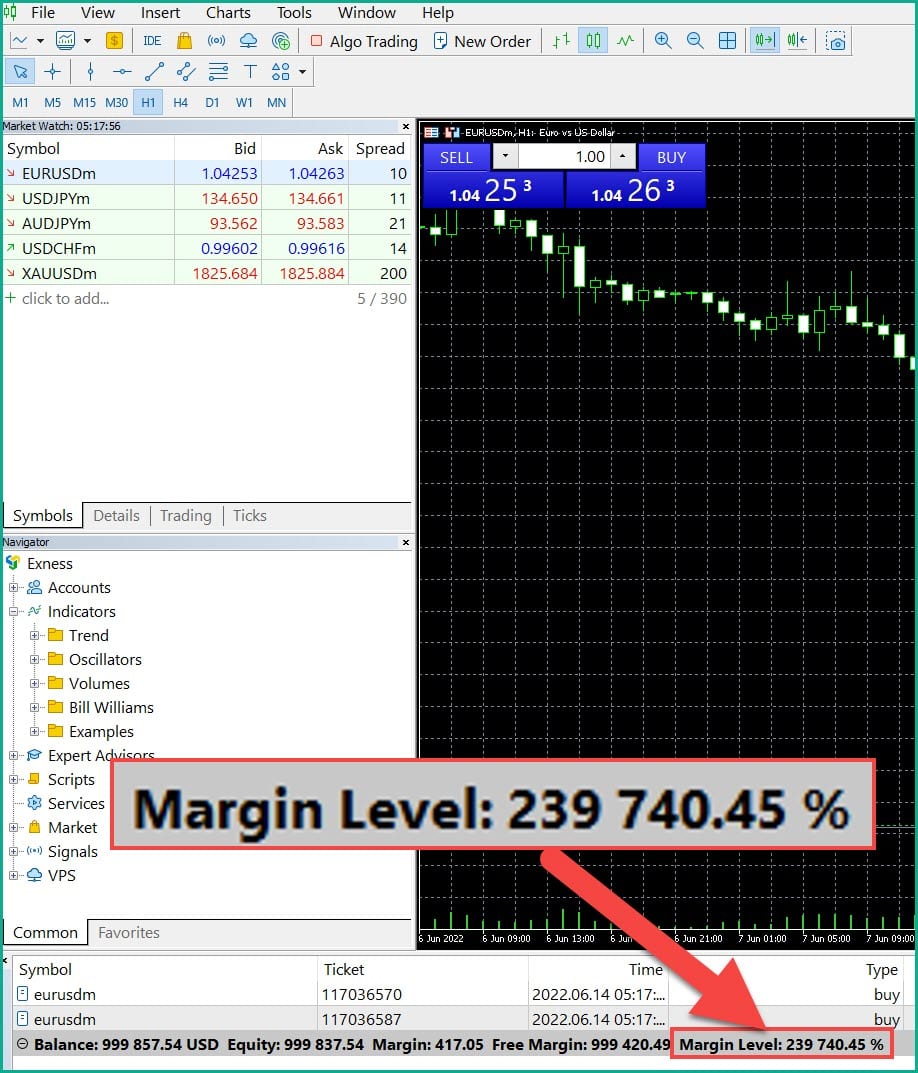Screen dimensions: 918x1073
Task: Select the Text annotation tool
Action: (249, 71)
